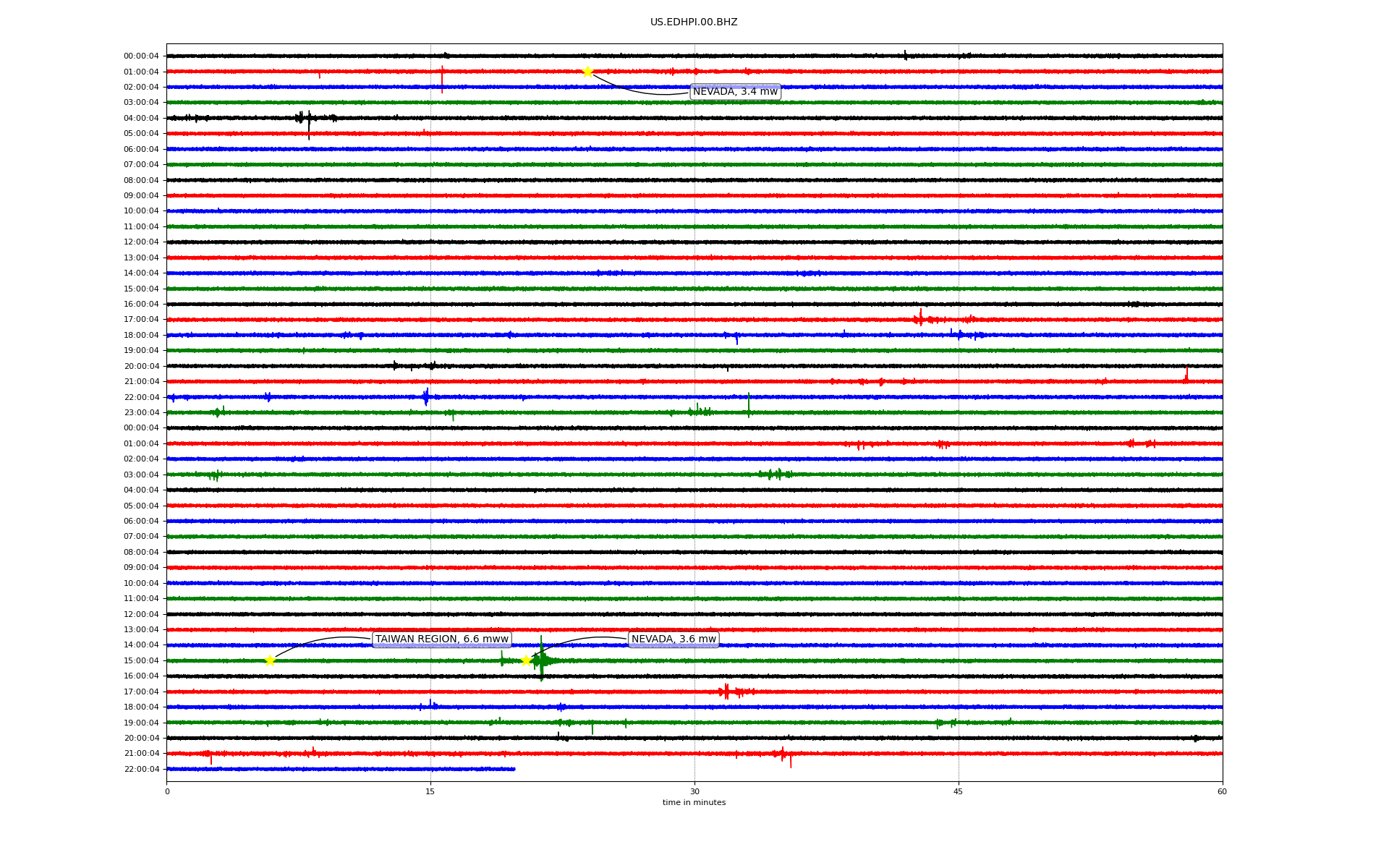Click the NEVADA, 3.6 mw annotation box
Image resolution: width=1389 pixels, height=868 pixels.
674,639
